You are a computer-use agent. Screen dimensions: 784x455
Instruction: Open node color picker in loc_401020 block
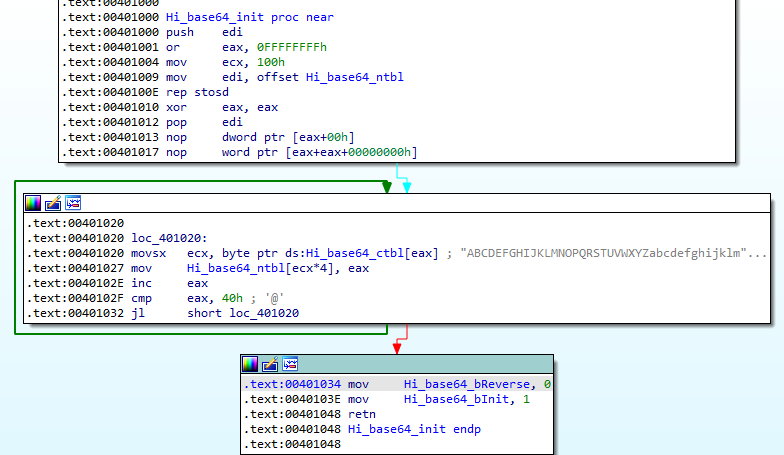pos(33,203)
